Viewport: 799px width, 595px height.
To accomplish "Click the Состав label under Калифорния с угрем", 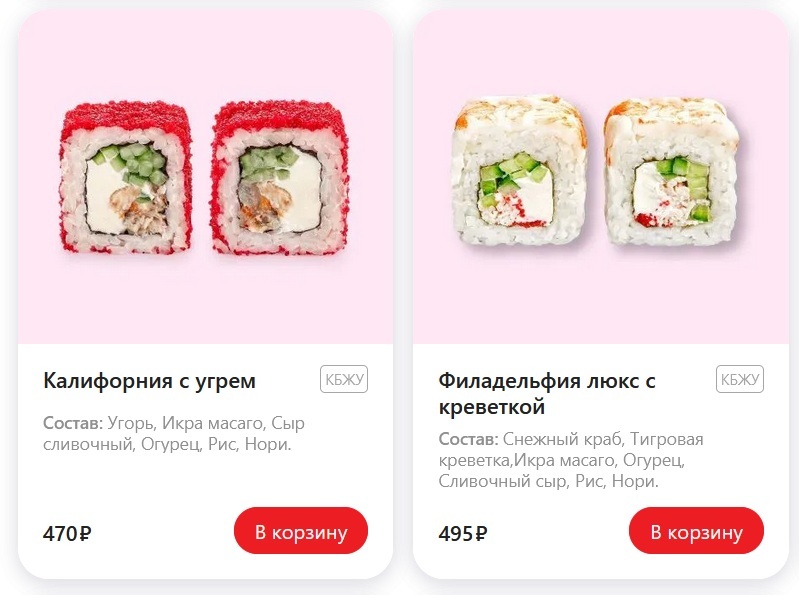I will (73, 423).
